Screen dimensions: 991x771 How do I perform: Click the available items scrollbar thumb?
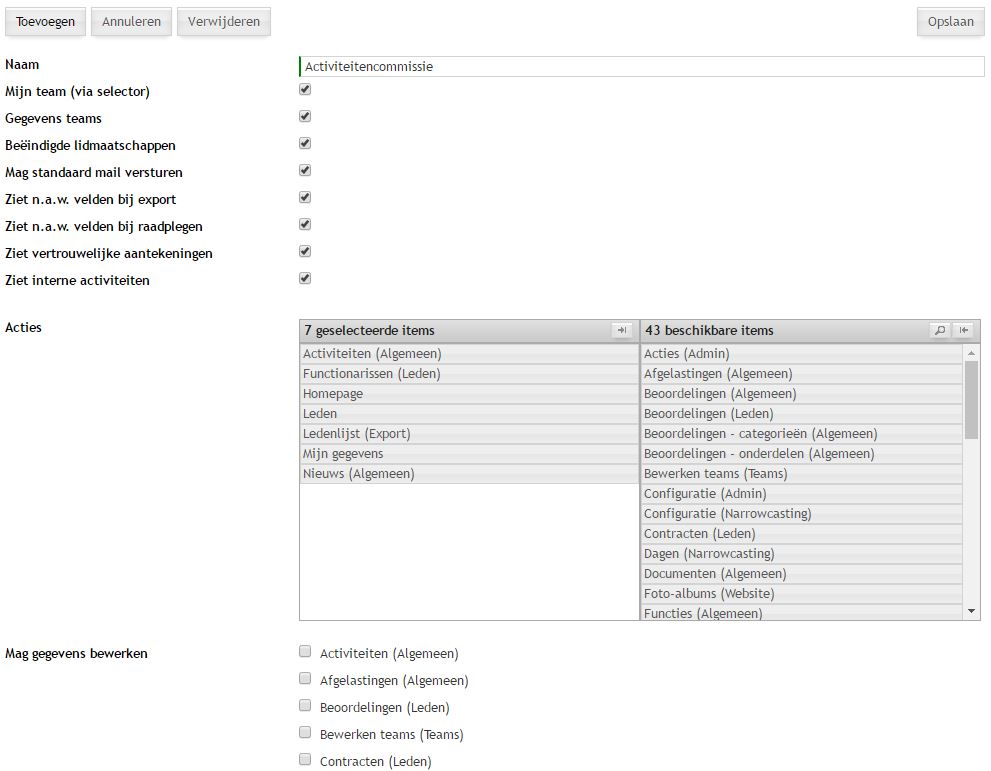[971, 400]
